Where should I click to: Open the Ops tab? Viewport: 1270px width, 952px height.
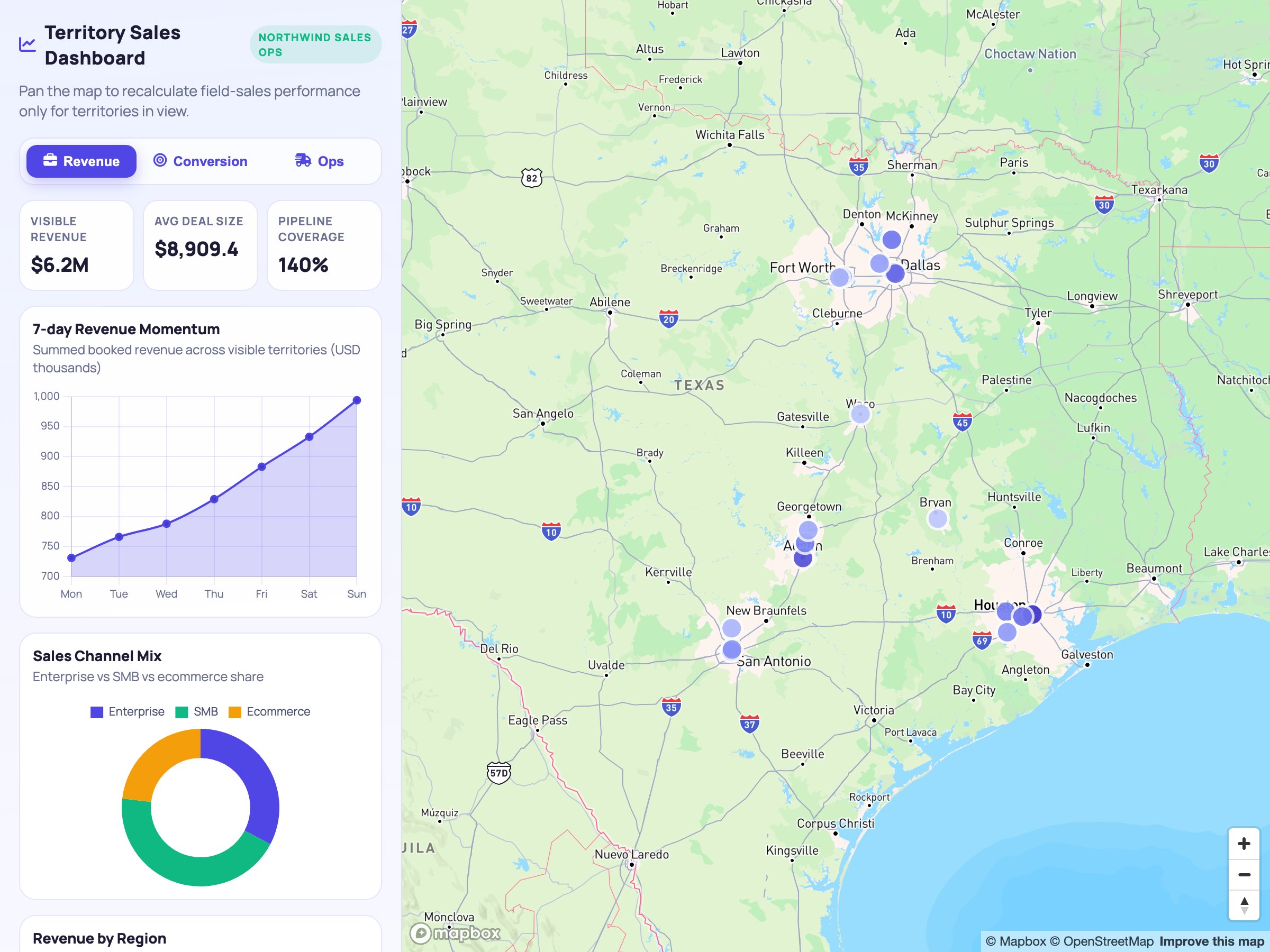(319, 161)
